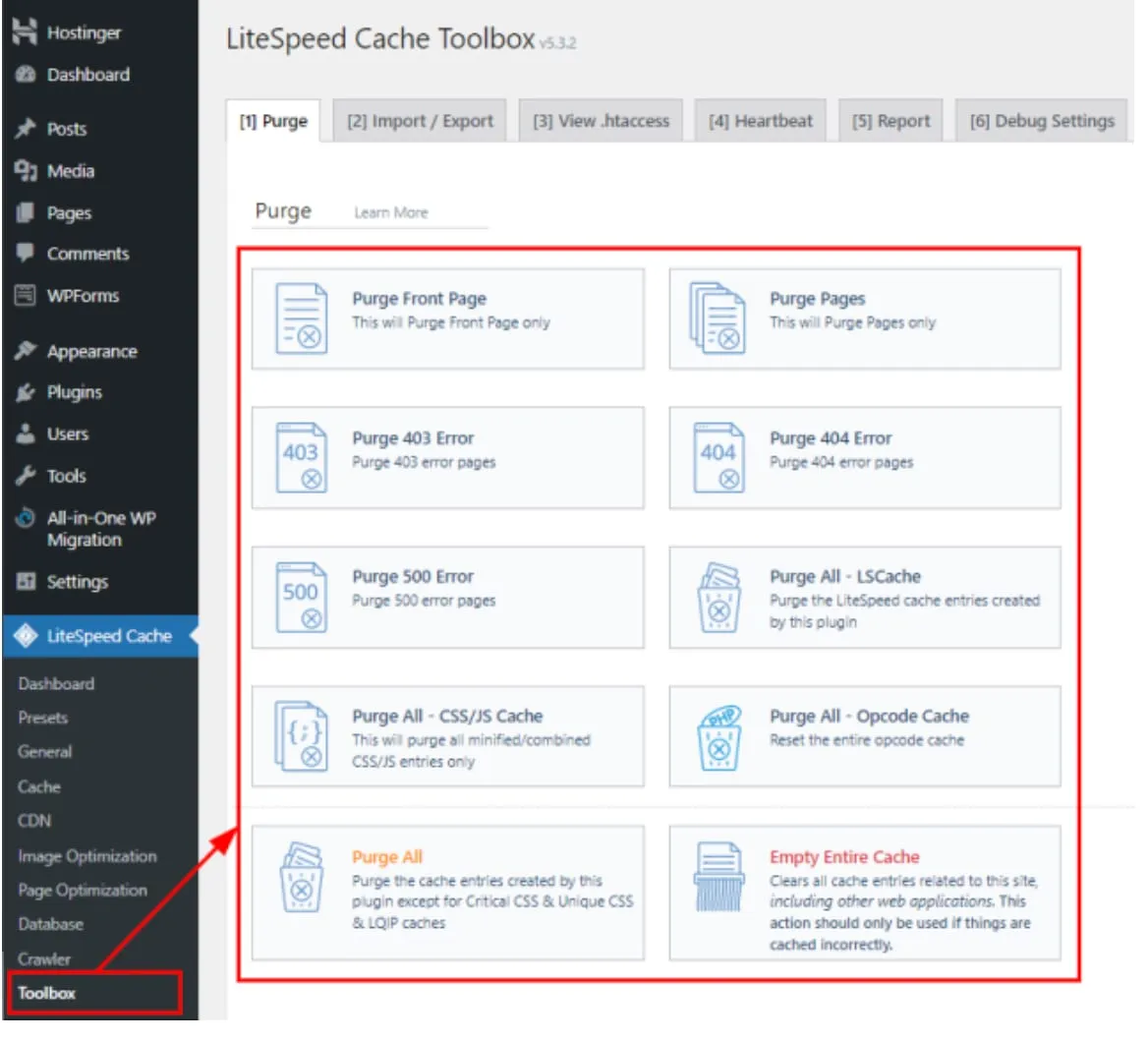Screen dimensions: 1148x1042
Task: Click the orange Purge All title
Action: (387, 857)
